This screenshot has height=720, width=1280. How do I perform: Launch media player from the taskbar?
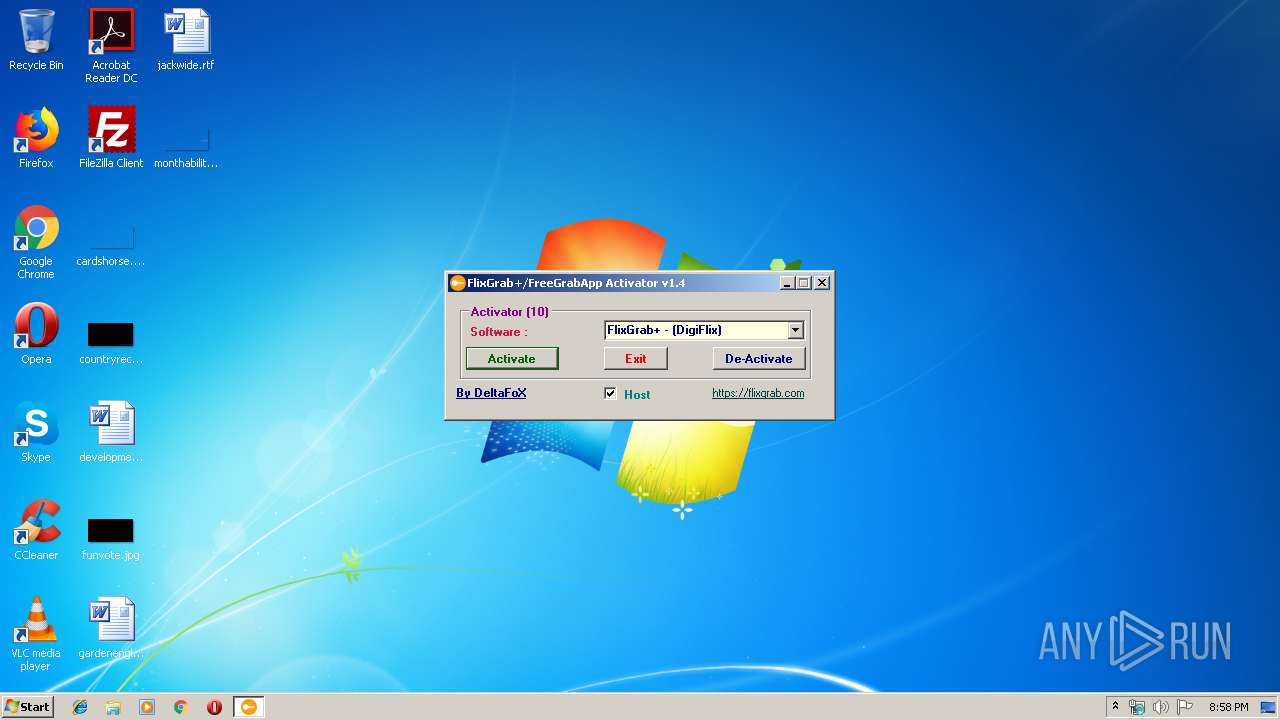point(147,707)
